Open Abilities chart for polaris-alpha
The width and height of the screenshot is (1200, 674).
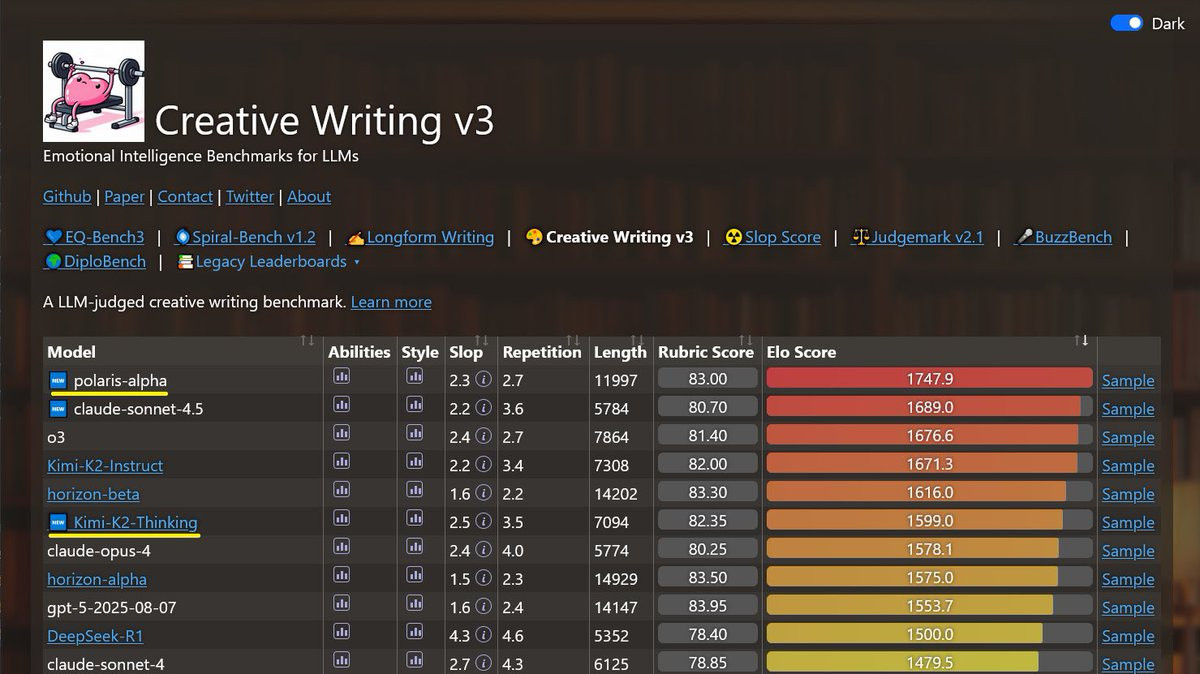click(341, 377)
